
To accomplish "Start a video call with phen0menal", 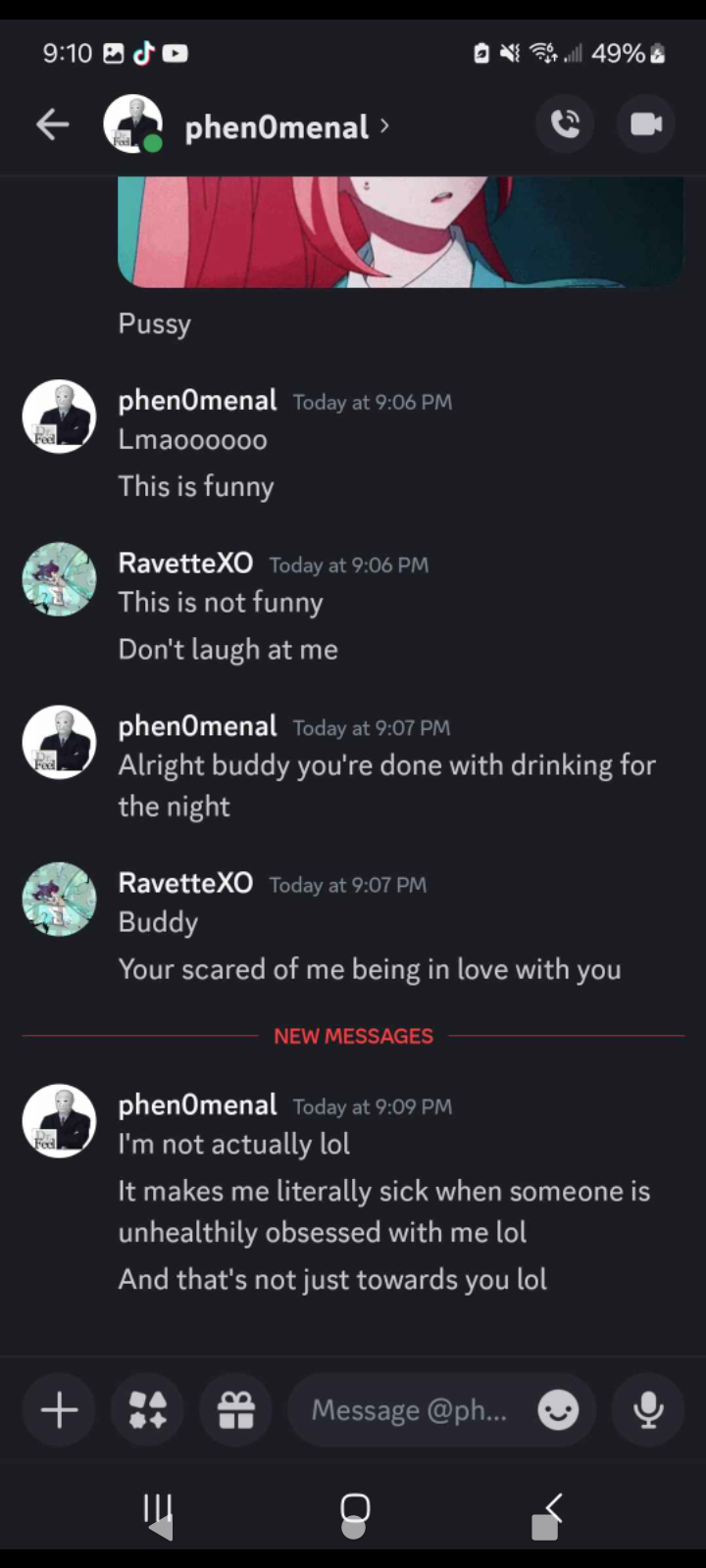I will click(646, 124).
